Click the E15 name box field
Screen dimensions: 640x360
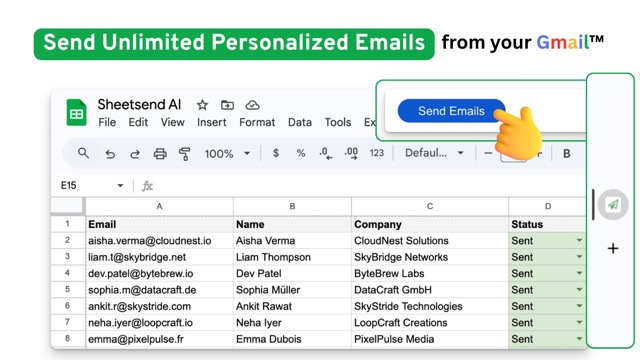point(92,186)
